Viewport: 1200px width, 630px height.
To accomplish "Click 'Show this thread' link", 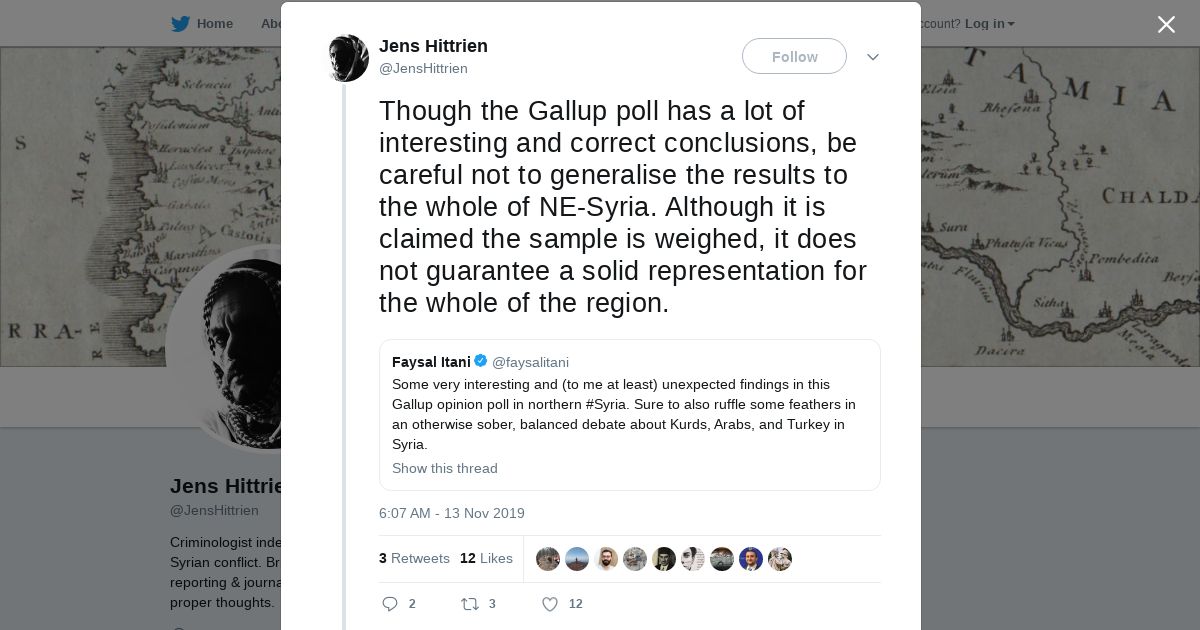I will (x=444, y=468).
